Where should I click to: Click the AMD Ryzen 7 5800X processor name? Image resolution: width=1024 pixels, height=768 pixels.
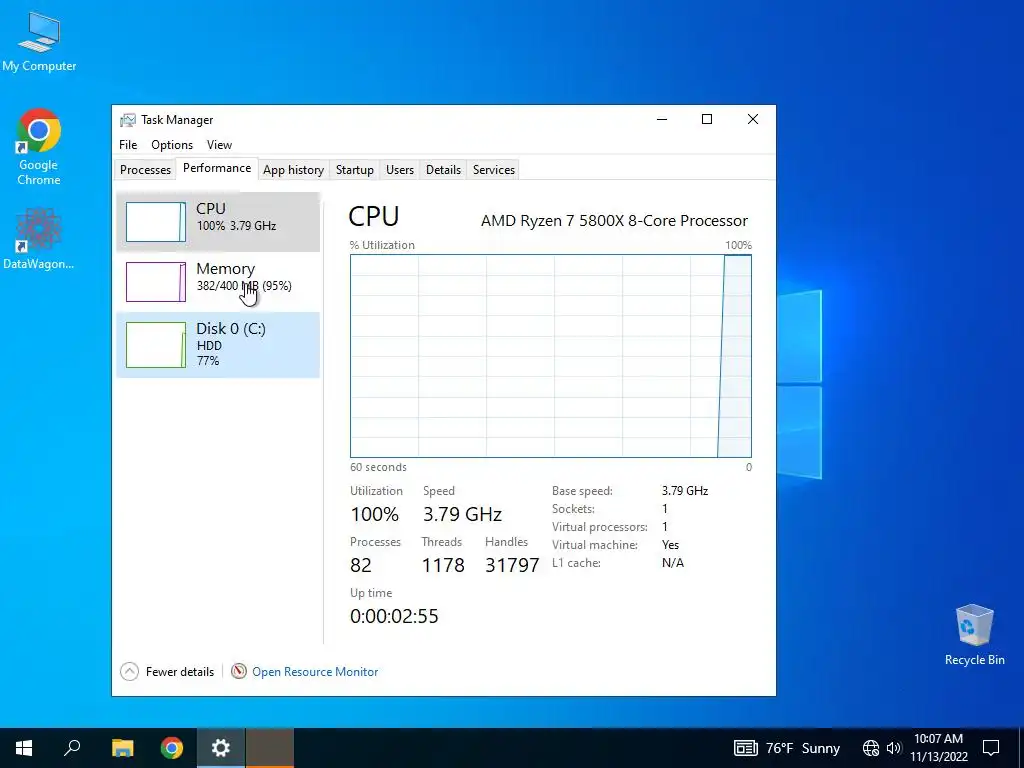click(x=614, y=221)
